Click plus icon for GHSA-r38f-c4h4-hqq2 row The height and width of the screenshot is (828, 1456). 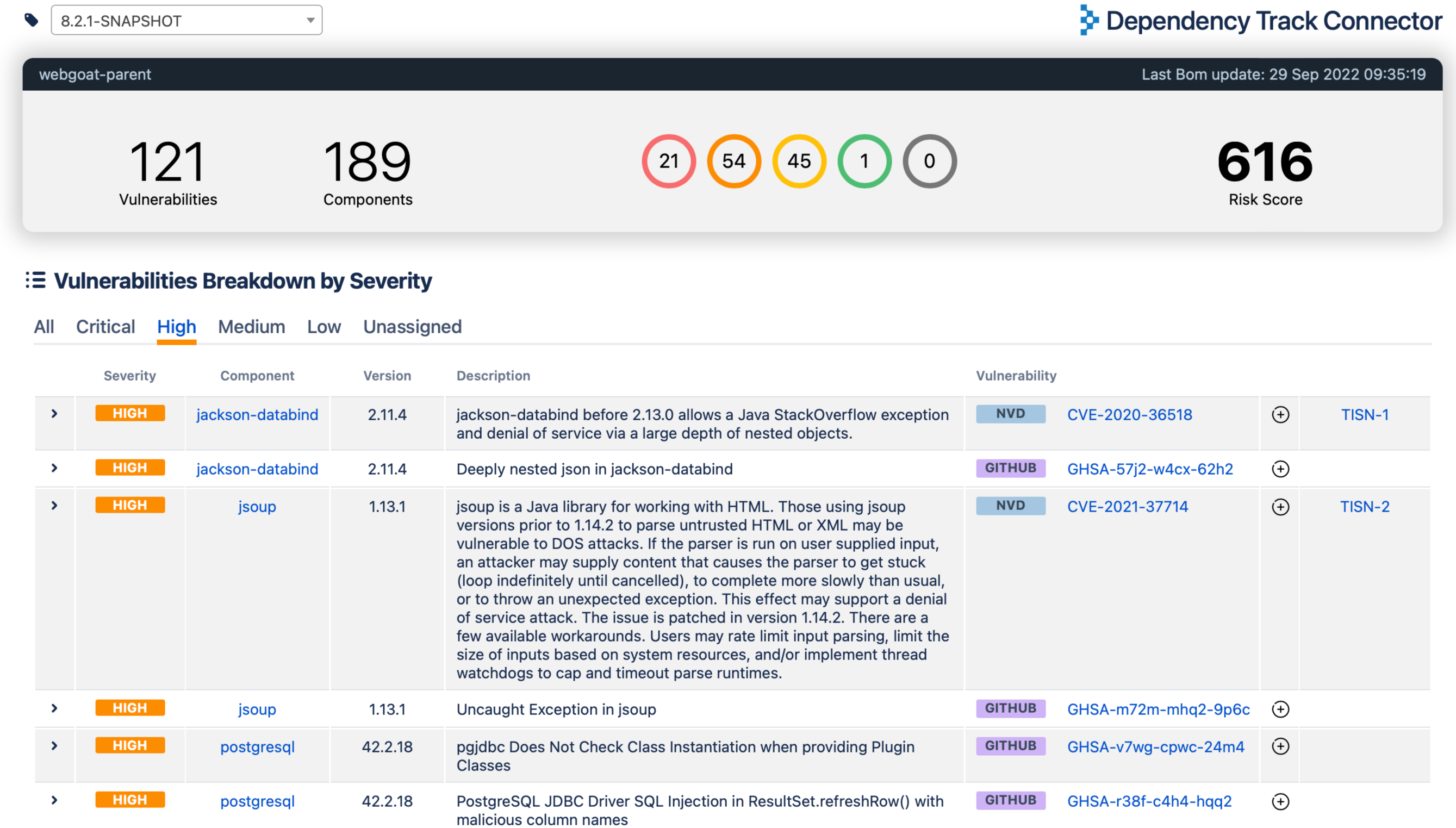coord(1280,801)
